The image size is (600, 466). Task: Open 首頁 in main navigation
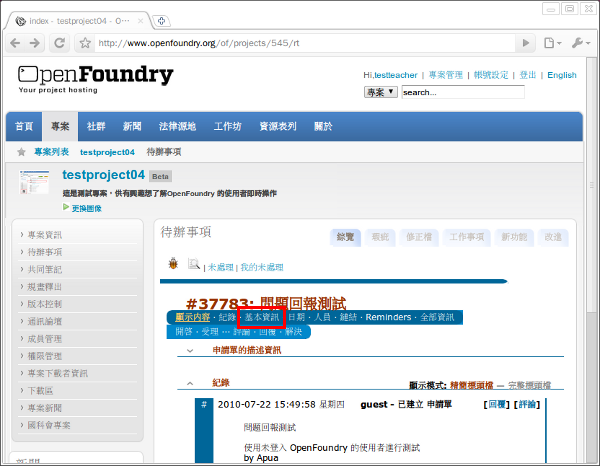point(24,126)
